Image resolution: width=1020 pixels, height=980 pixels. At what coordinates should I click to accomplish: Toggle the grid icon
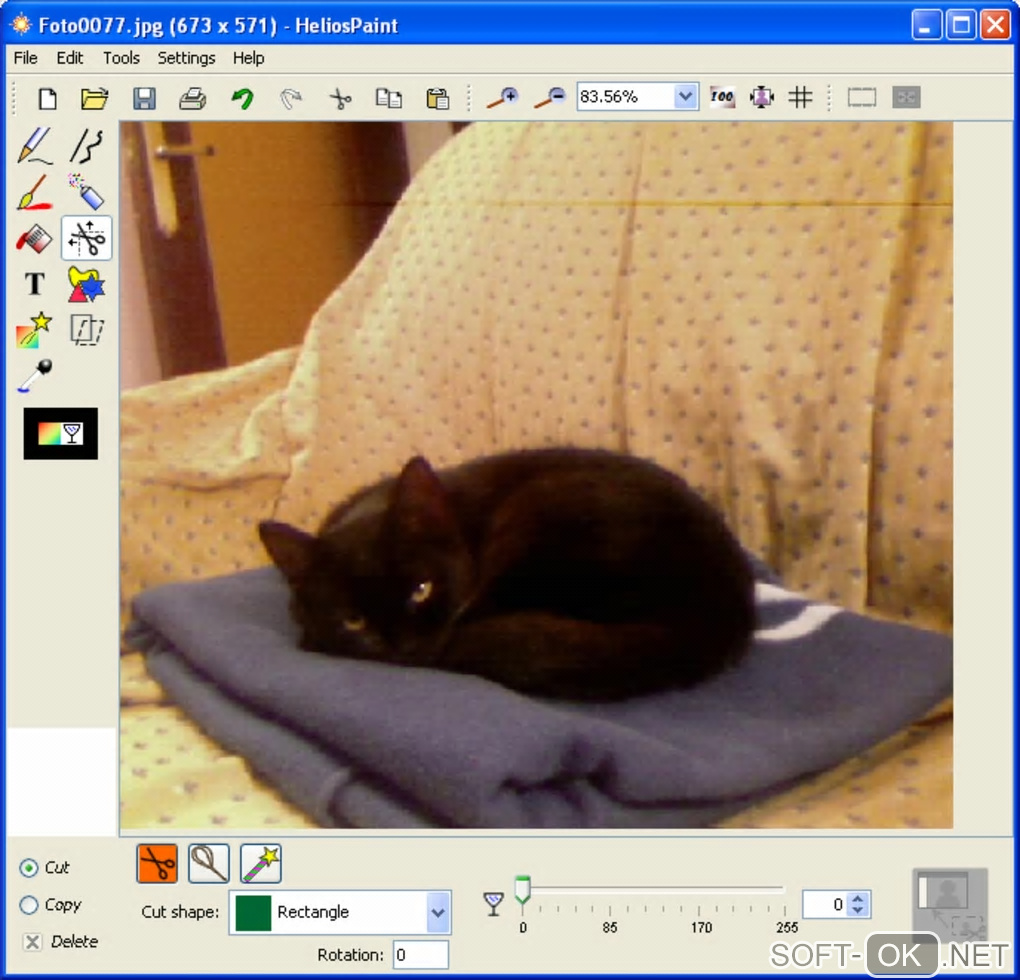click(x=800, y=98)
